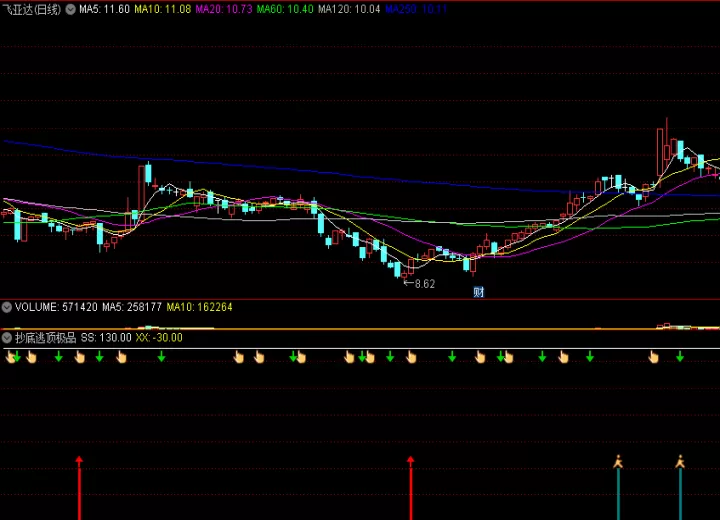Click the 财 financial marker icon
The image size is (720, 520).
tap(478, 292)
